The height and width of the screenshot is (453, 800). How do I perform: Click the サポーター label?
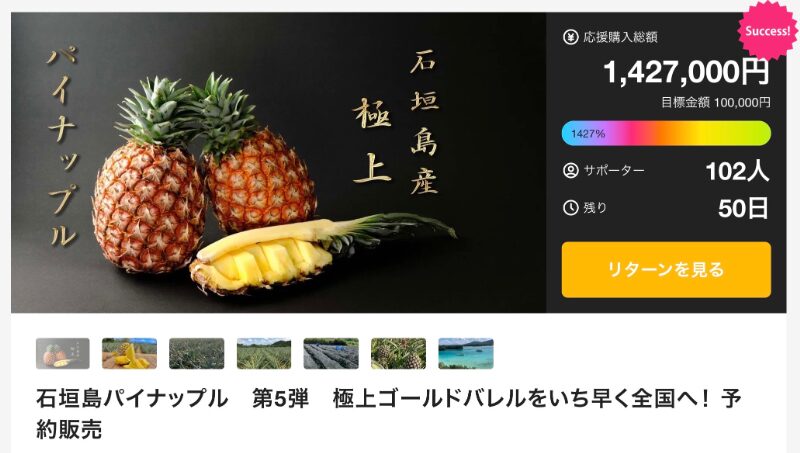click(614, 170)
